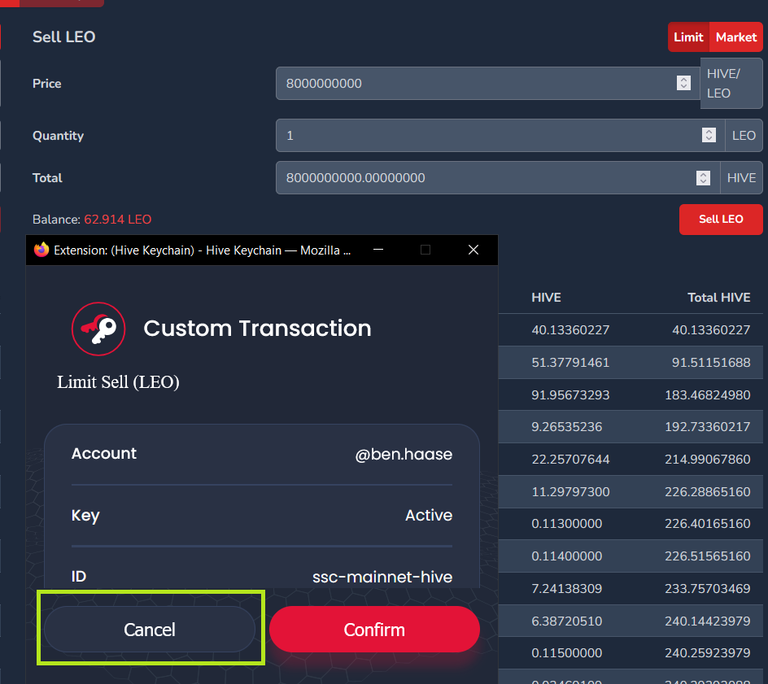Click total value 240.14423979
This screenshot has height=684, width=768.
click(707, 621)
